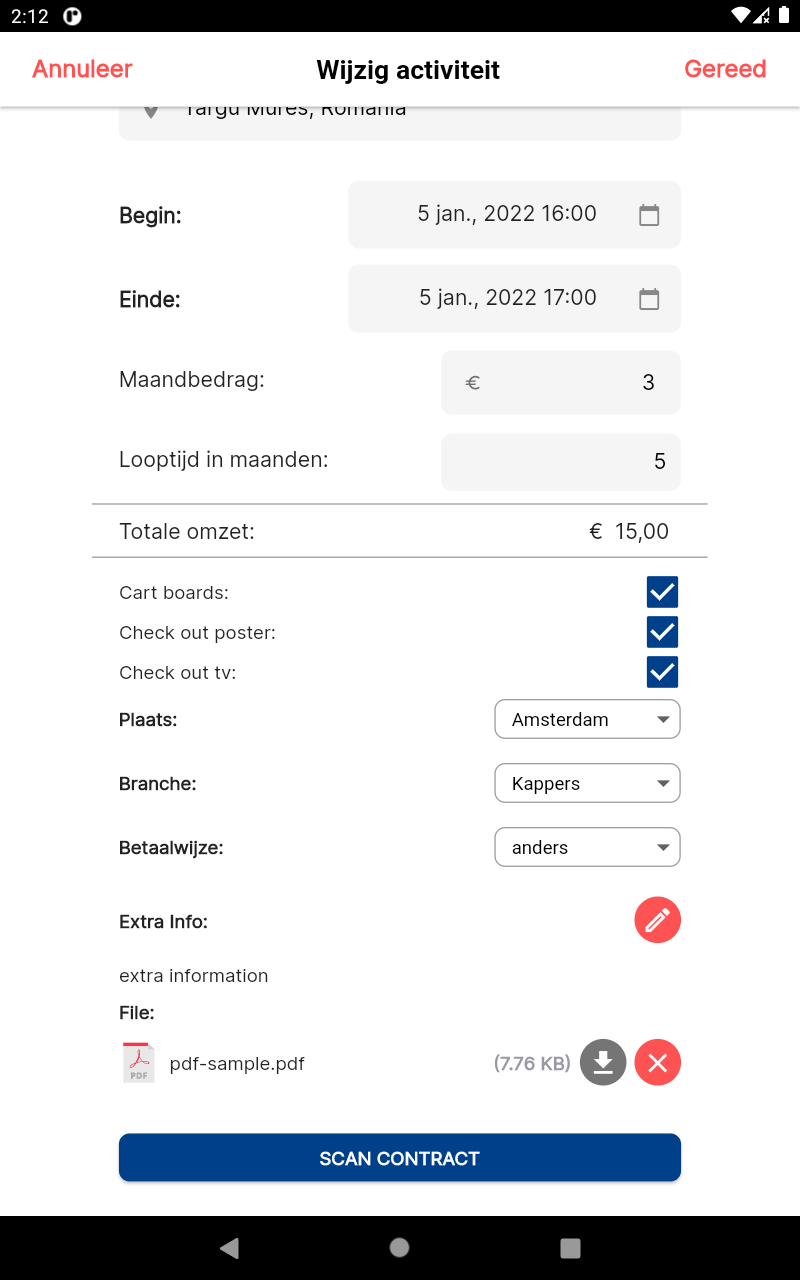Edit the Looptijd in maanden field
The width and height of the screenshot is (800, 1280).
pos(561,461)
